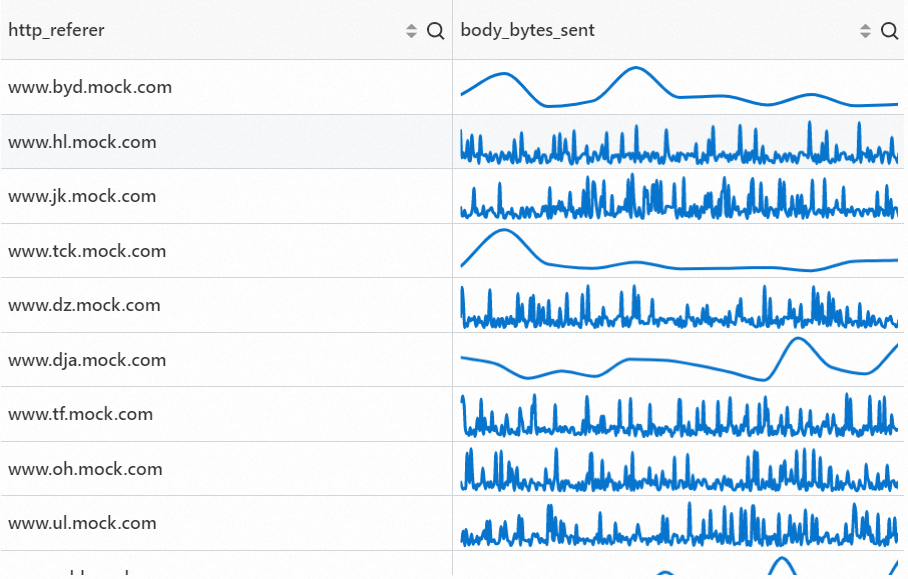Sort the body_bytes_sent column
908x579 pixels.
[x=865, y=31]
